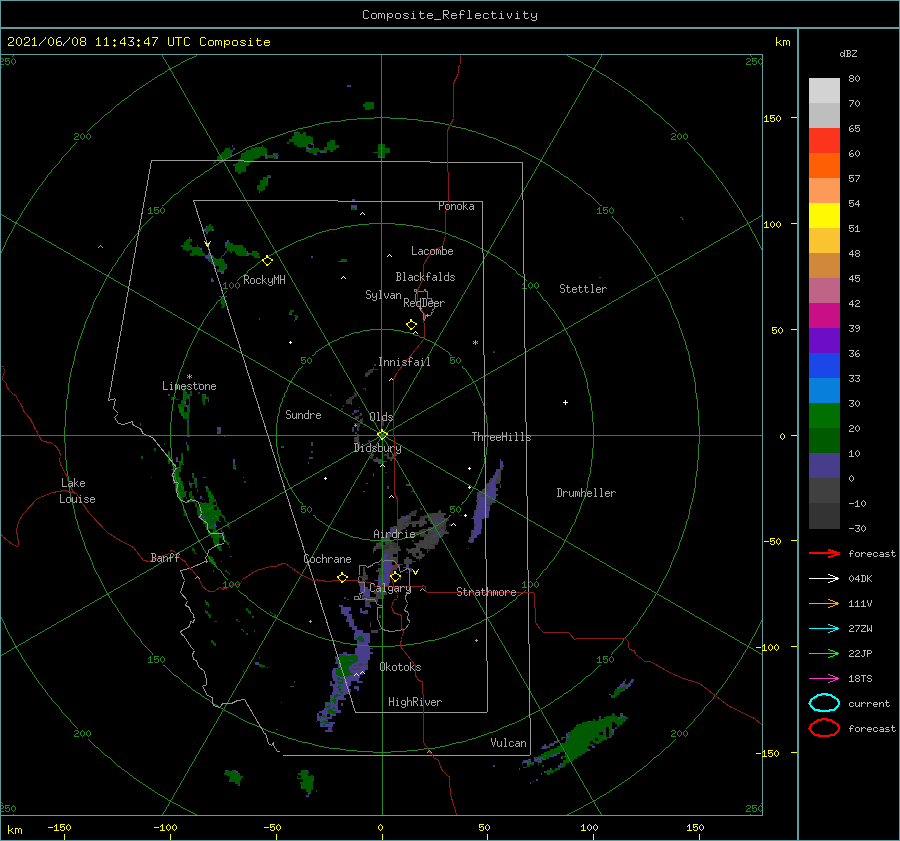Click the red forecast ellipse icon
The width and height of the screenshot is (900, 841).
point(824,728)
